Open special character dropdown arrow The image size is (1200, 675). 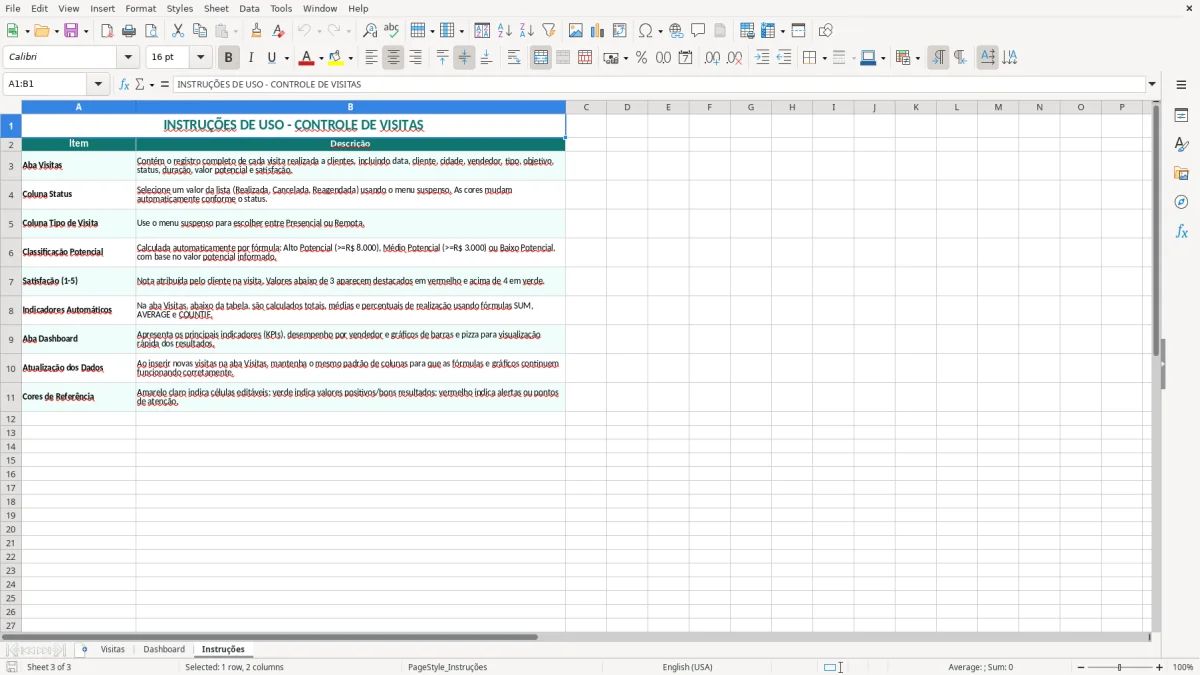tap(660, 31)
